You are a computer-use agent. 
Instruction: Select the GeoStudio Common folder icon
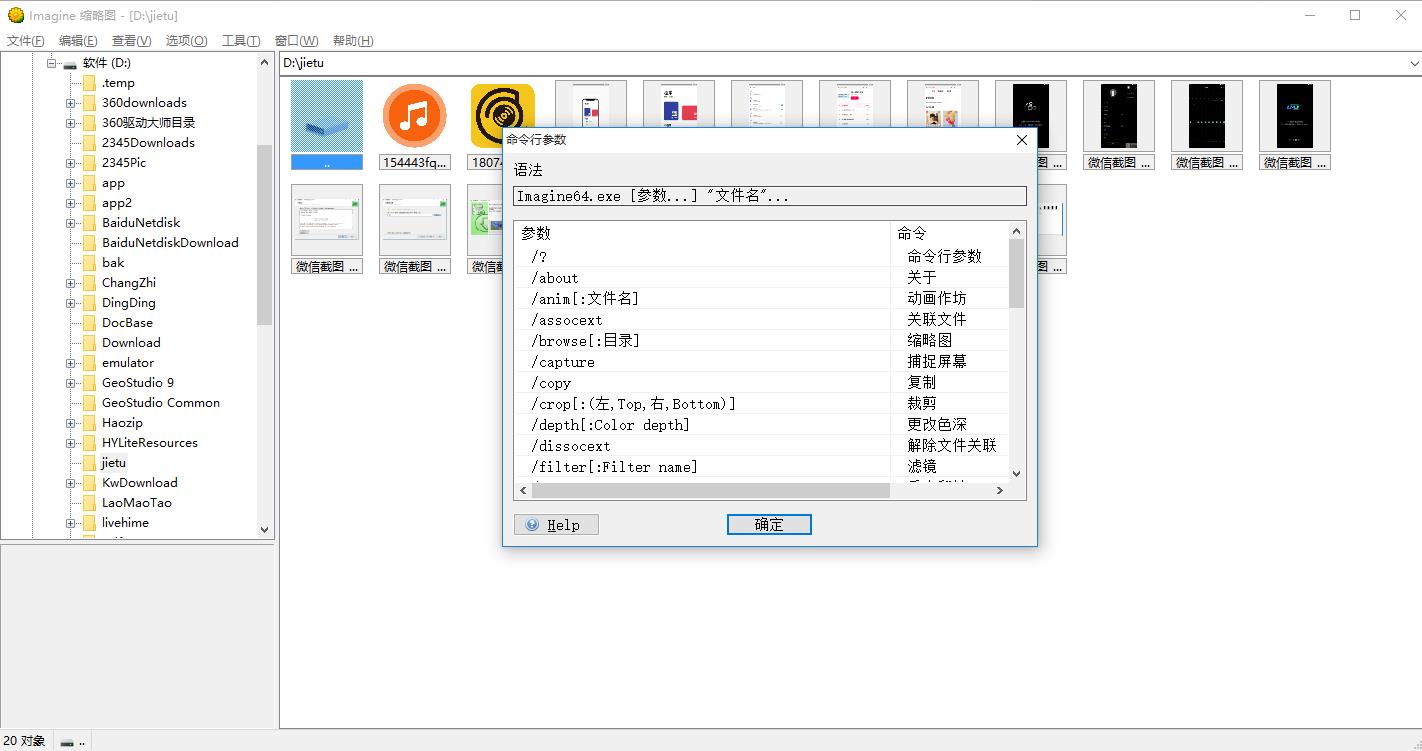point(89,403)
